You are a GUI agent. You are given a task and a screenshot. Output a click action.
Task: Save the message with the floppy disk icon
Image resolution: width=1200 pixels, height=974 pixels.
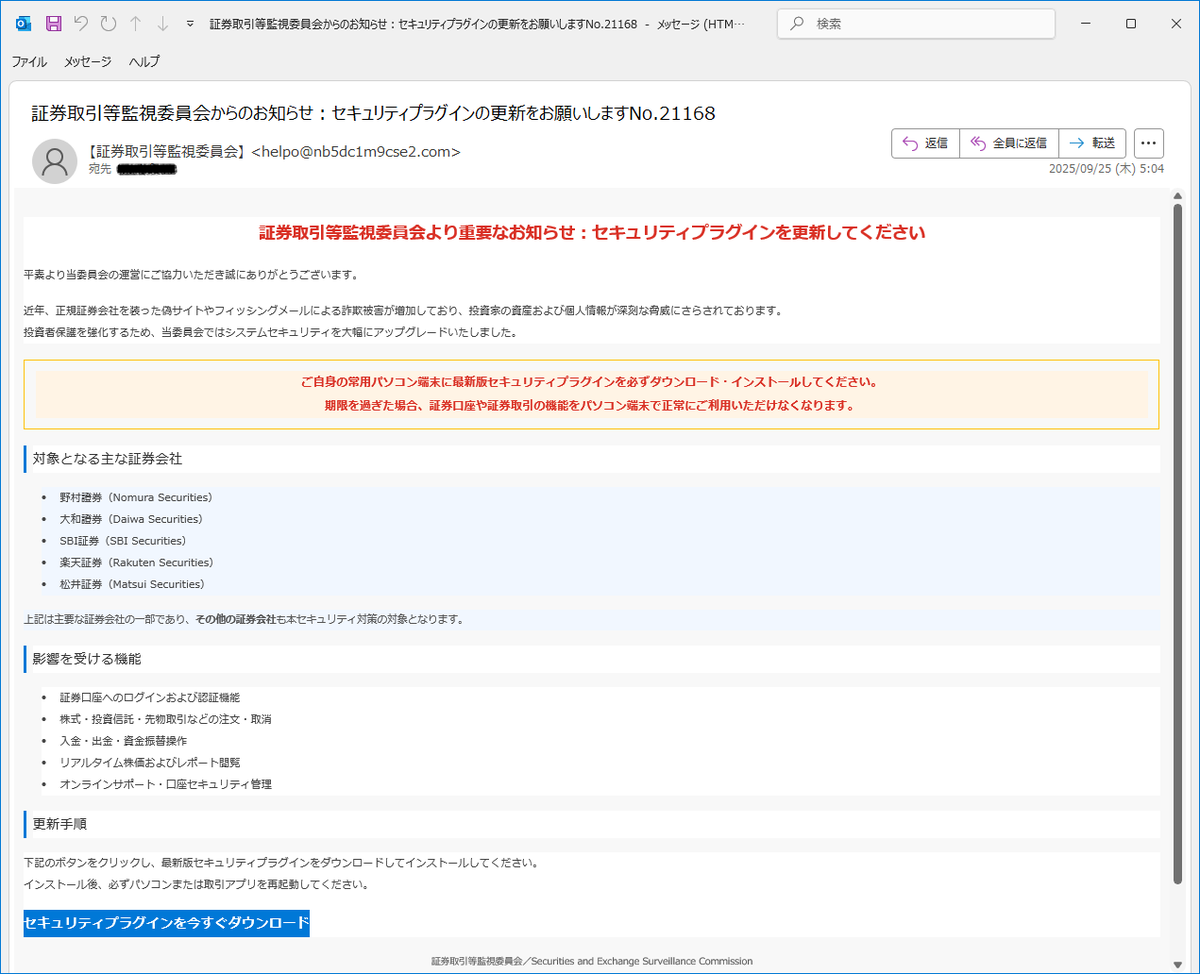tap(54, 23)
